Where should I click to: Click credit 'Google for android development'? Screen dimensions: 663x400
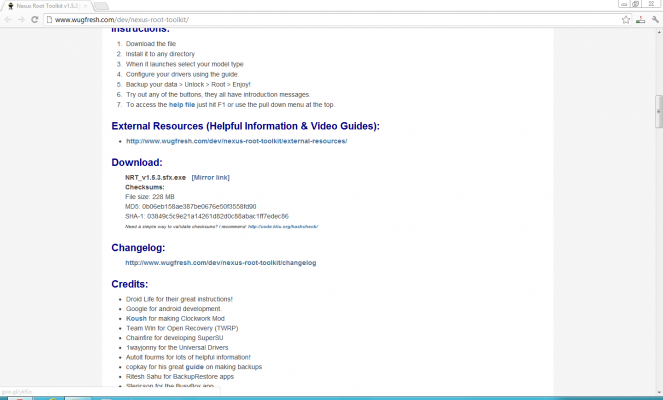(x=173, y=309)
